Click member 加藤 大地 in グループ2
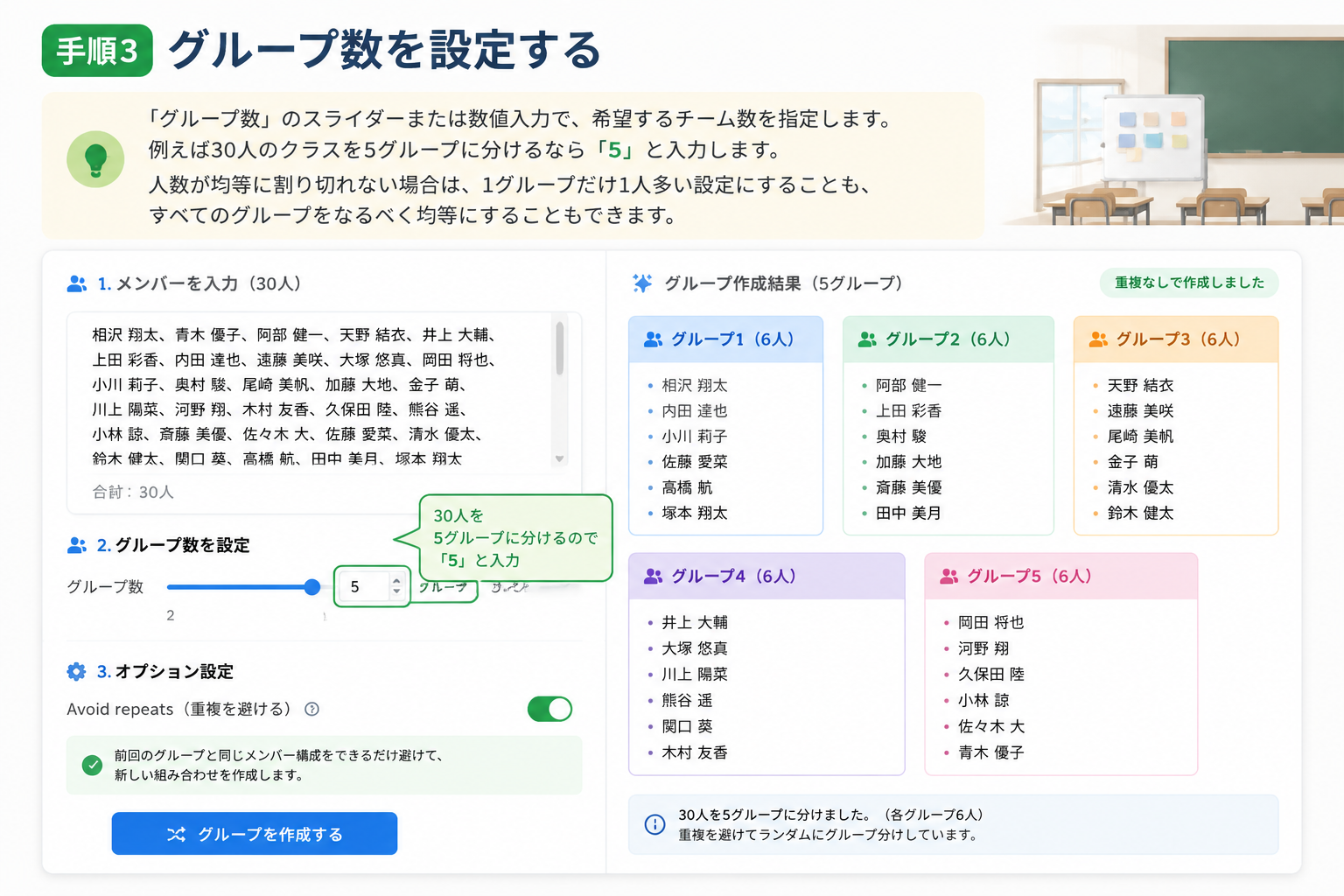The image size is (1344, 896). [x=909, y=462]
